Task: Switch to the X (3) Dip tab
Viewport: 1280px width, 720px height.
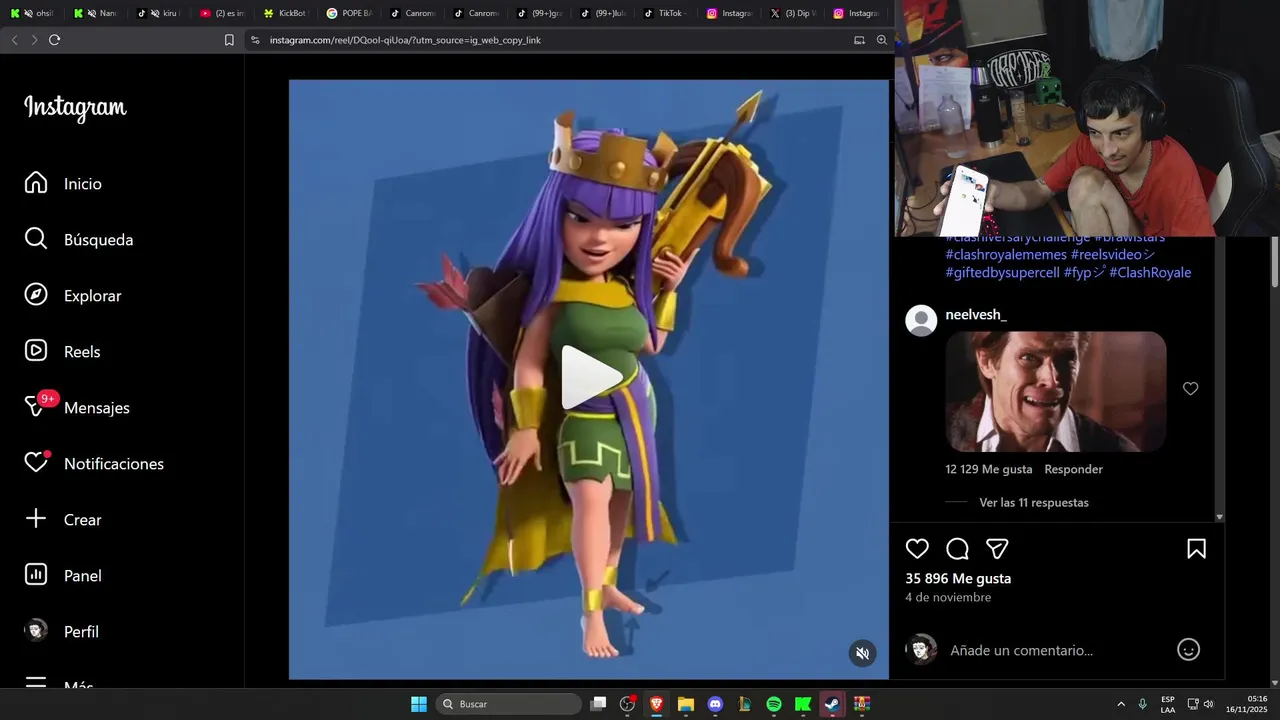Action: 794,13
